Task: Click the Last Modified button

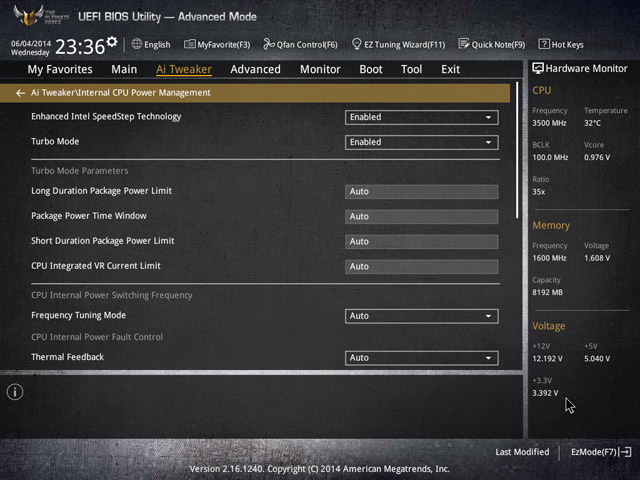Action: point(522,452)
